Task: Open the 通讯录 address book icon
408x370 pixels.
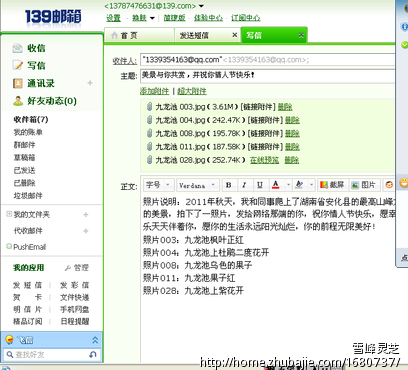Action: tap(17, 83)
